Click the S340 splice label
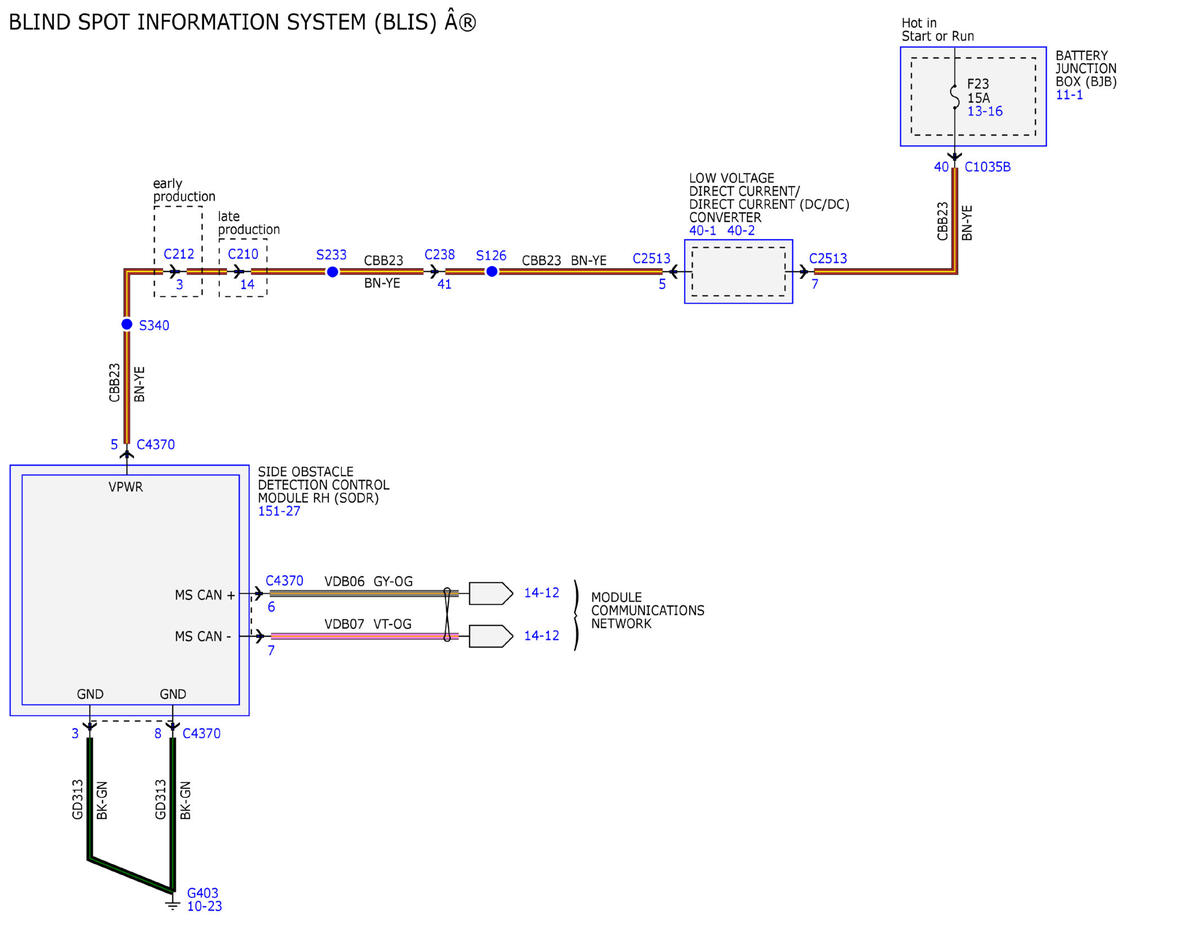The image size is (1200, 927). [154, 326]
